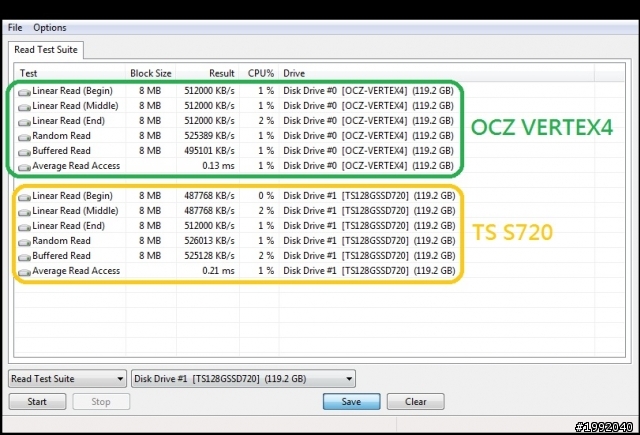
Task: Save the benchmark results
Action: point(351,402)
